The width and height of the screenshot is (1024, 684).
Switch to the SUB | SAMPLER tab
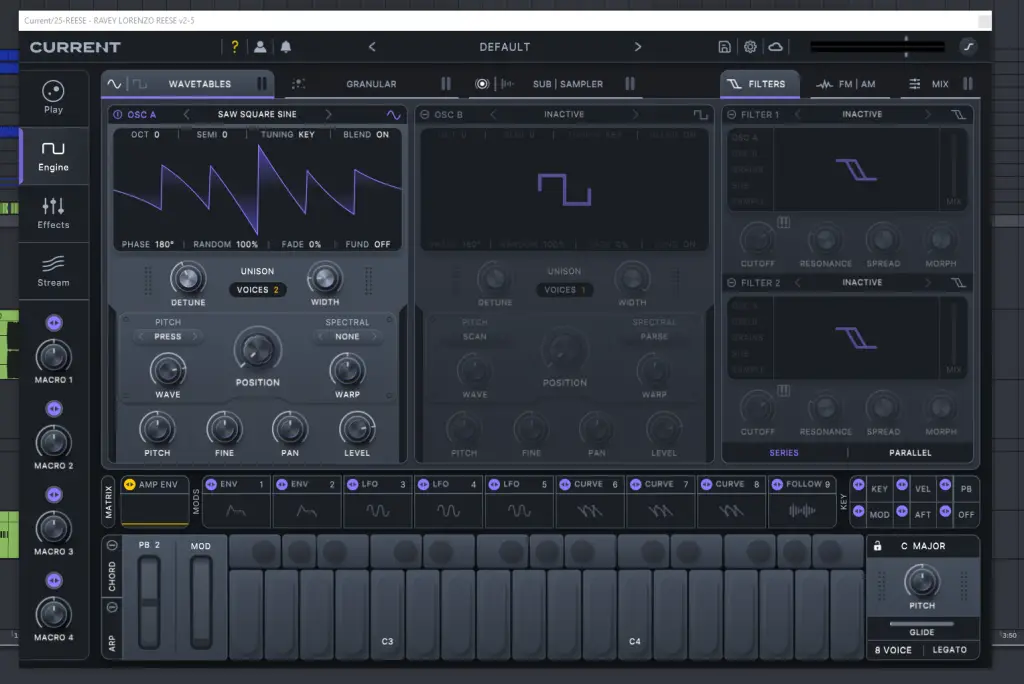pos(556,84)
